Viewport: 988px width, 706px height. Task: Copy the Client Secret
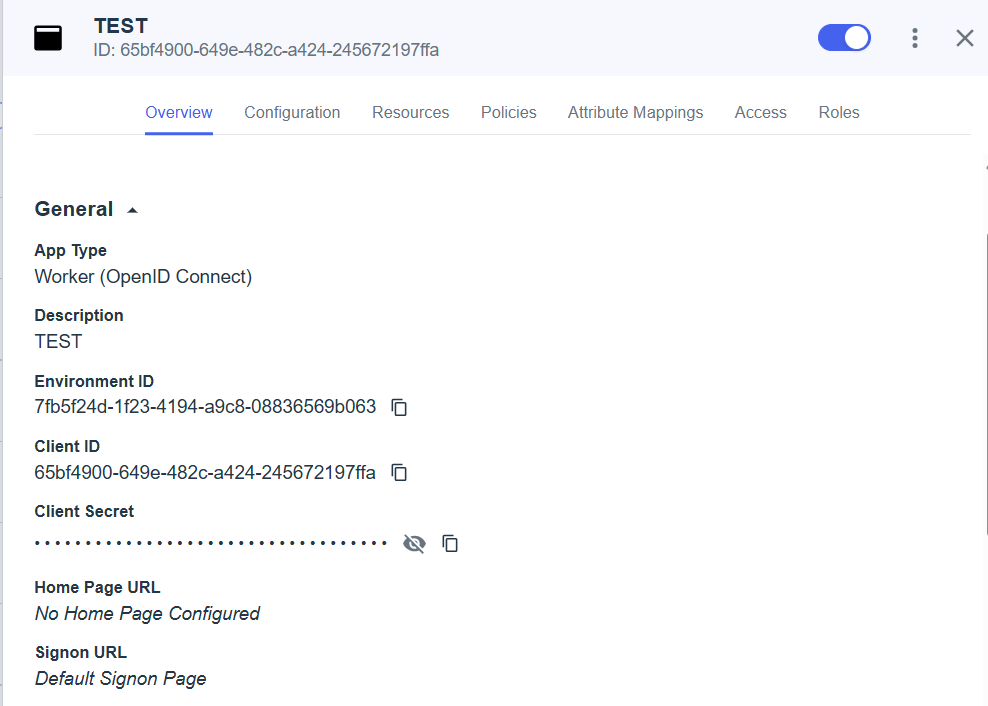click(x=450, y=543)
